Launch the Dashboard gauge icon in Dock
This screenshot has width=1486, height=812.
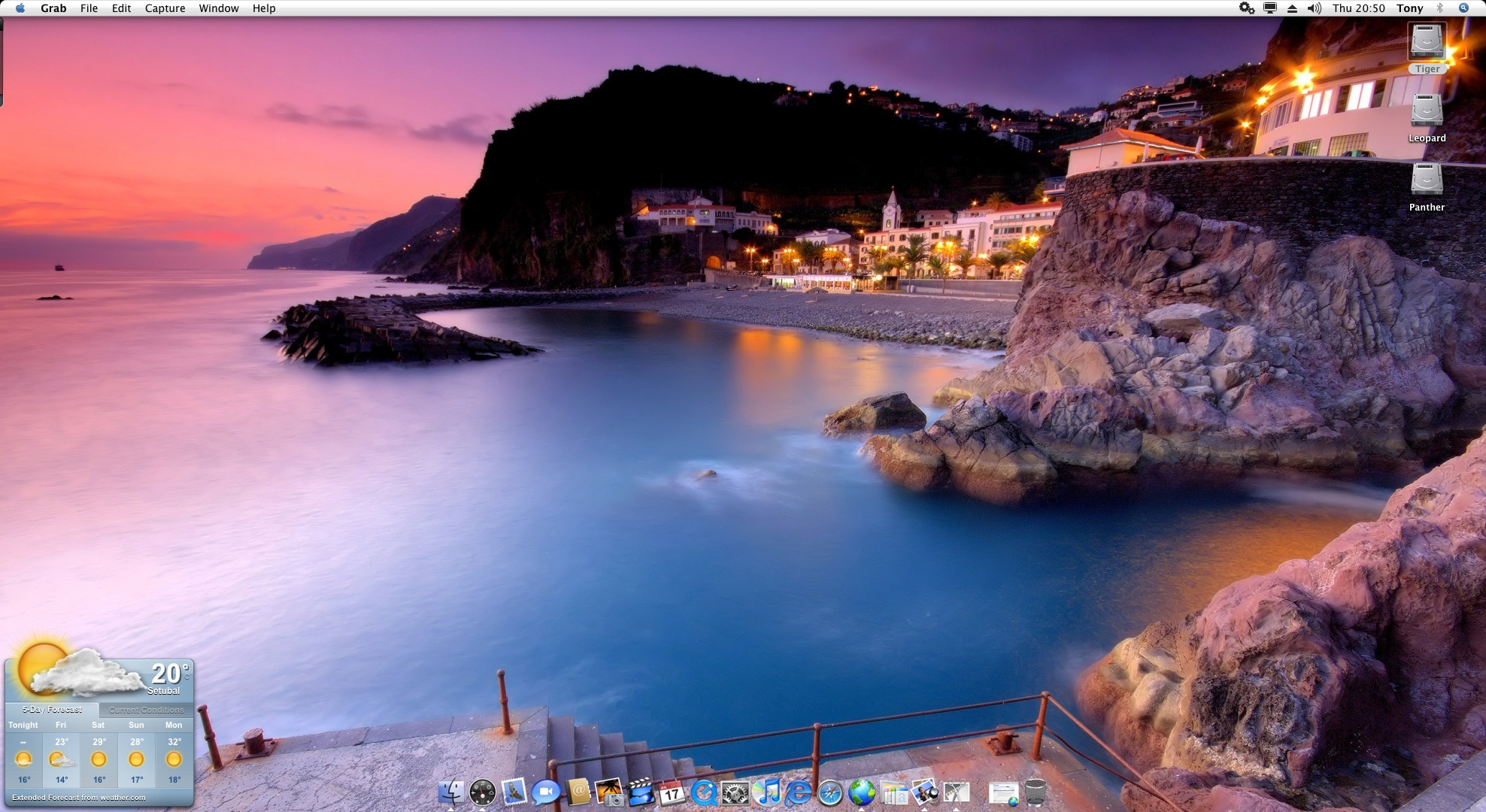pos(482,792)
